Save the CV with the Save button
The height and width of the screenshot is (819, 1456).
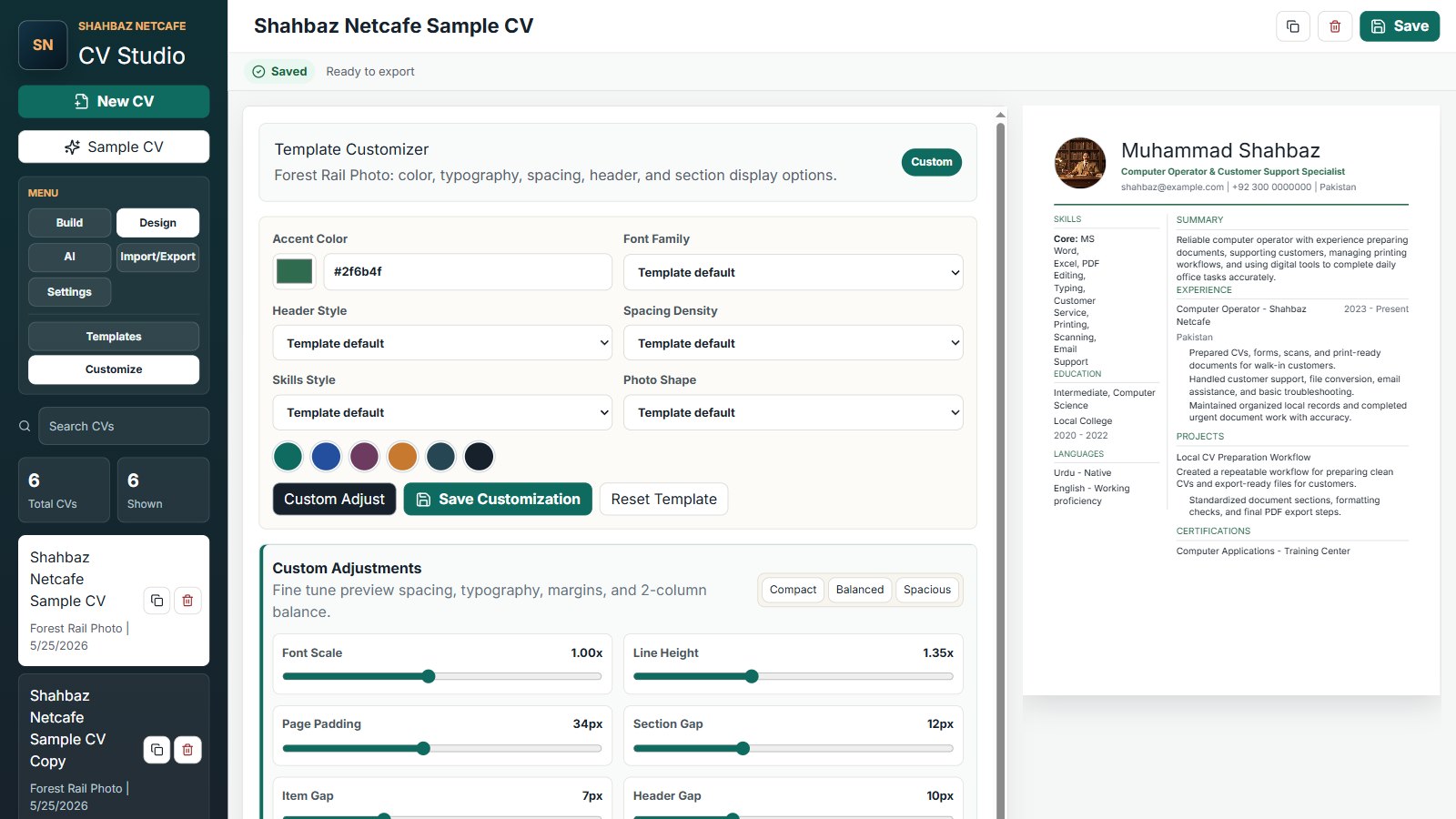[1400, 26]
